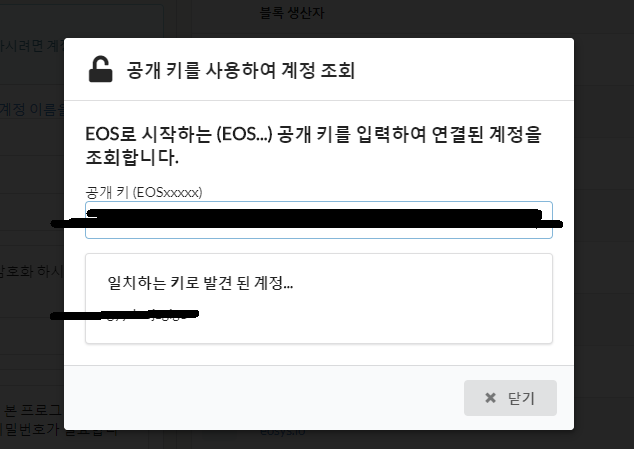Click the matching accounts result box
This screenshot has width=634, height=449.
[x=319, y=299]
